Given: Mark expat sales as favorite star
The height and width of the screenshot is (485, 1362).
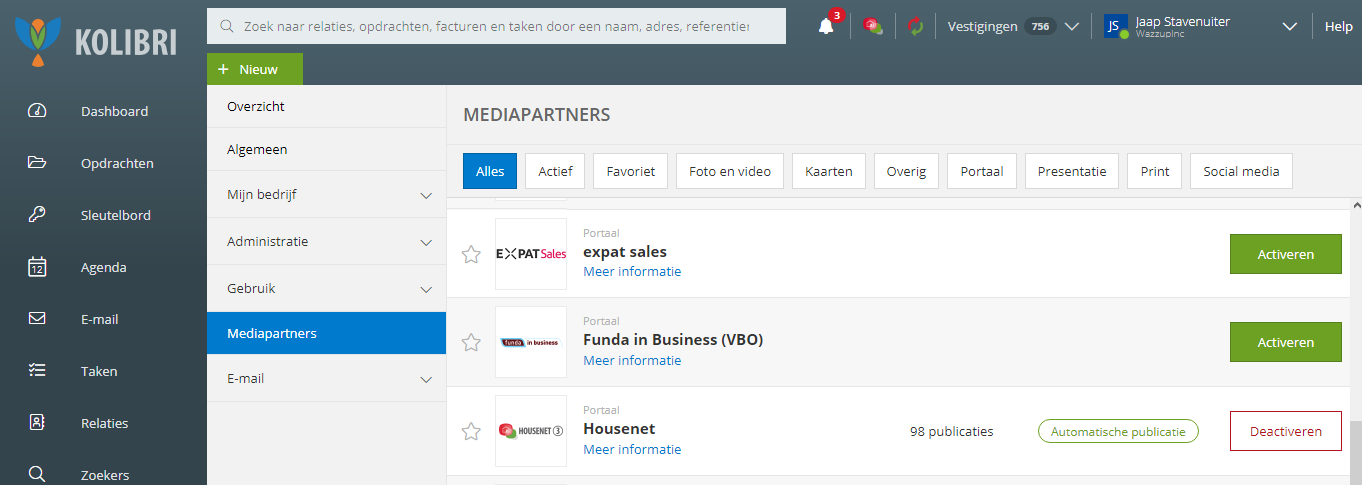Looking at the screenshot, I should tap(471, 254).
